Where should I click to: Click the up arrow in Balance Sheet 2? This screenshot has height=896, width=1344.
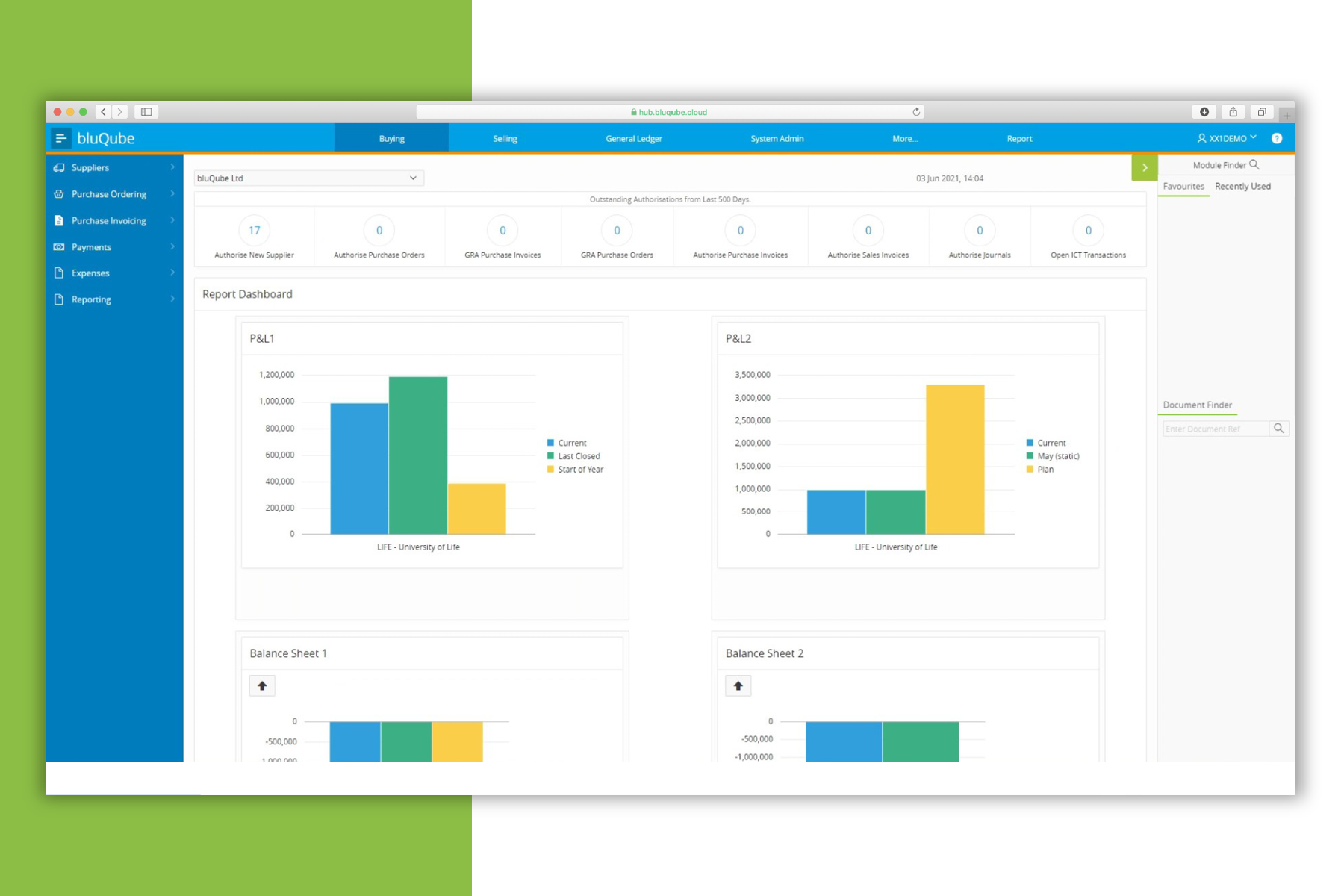tap(738, 685)
